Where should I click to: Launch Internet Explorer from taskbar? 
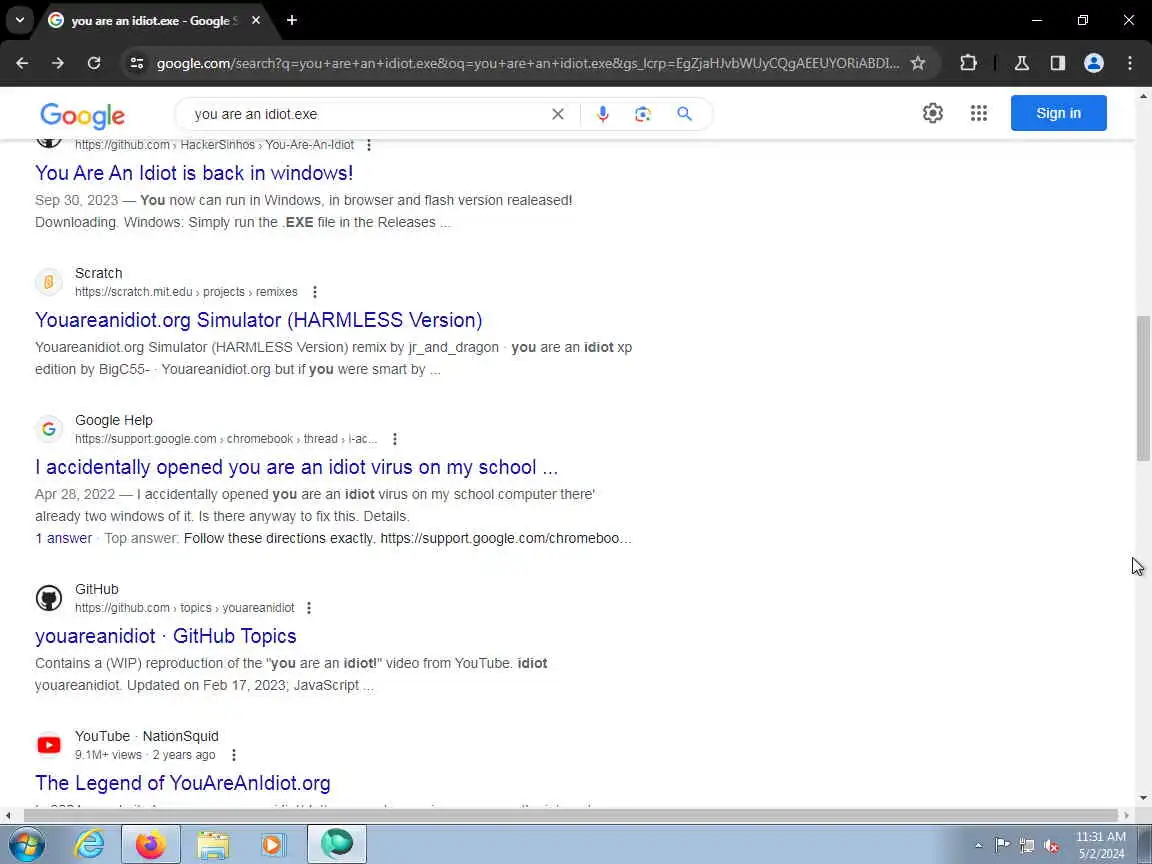click(90, 844)
